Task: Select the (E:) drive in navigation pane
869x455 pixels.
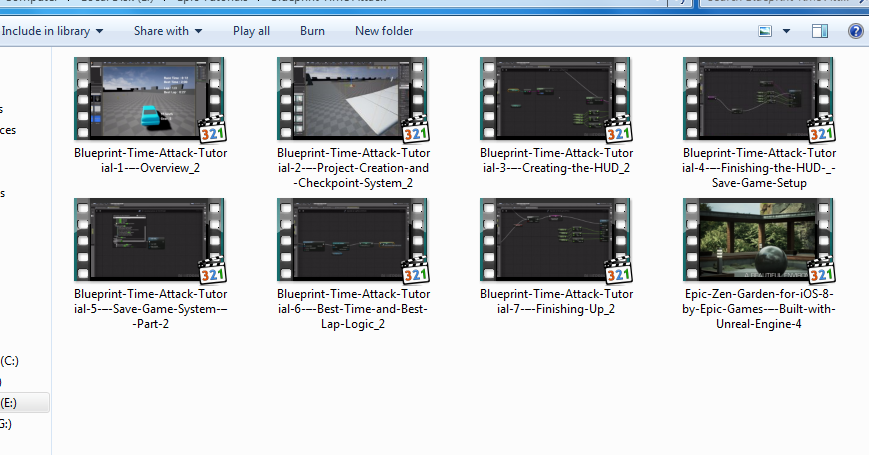Action: click(24, 403)
